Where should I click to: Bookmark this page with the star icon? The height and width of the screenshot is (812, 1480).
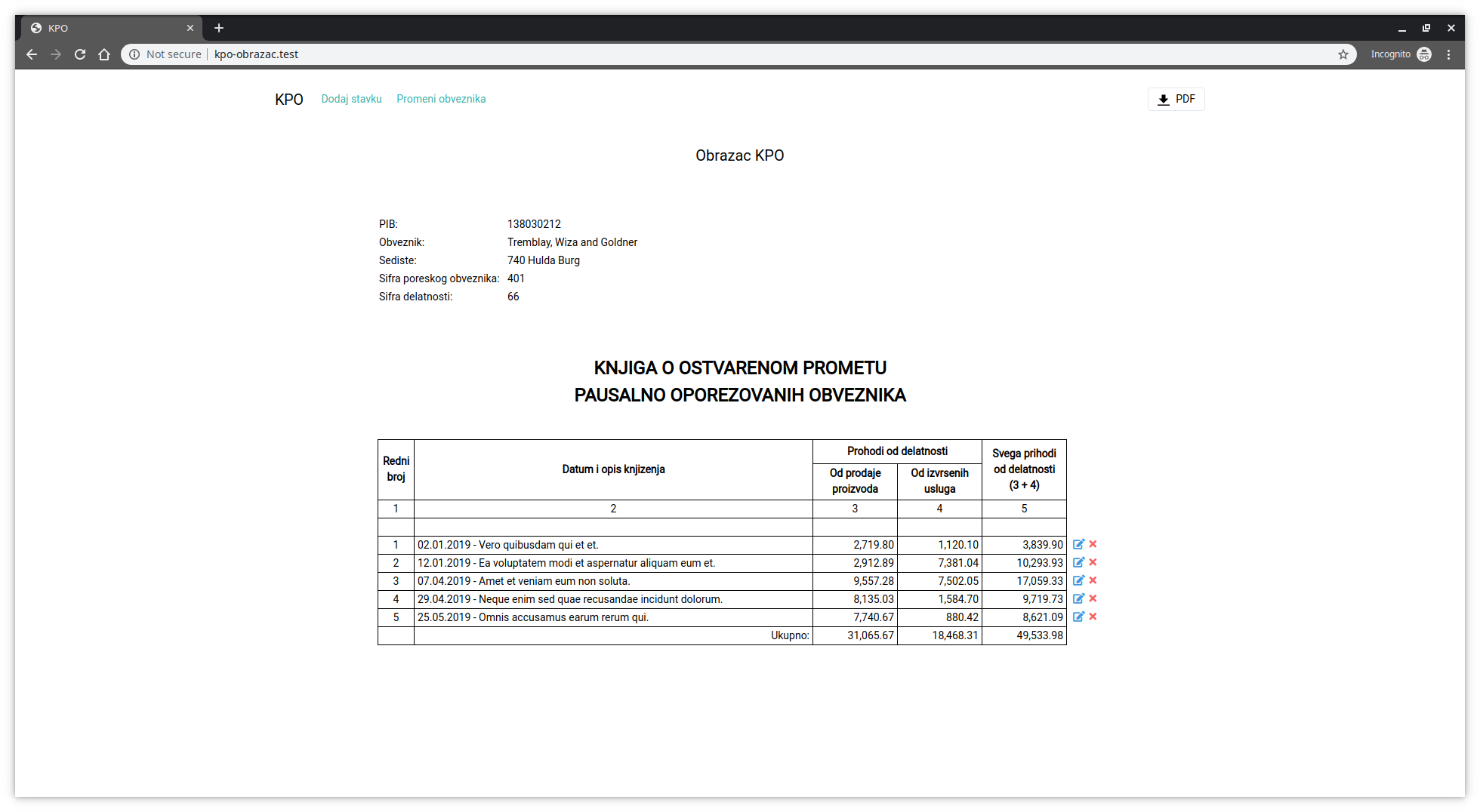coord(1343,54)
